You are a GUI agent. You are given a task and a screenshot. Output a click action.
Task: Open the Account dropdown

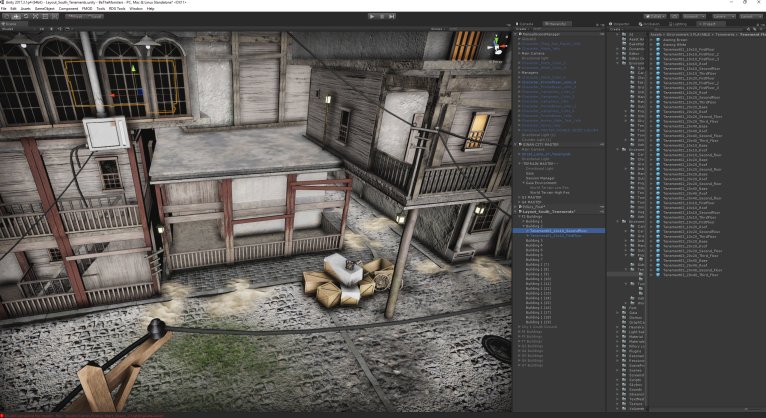pos(694,16)
